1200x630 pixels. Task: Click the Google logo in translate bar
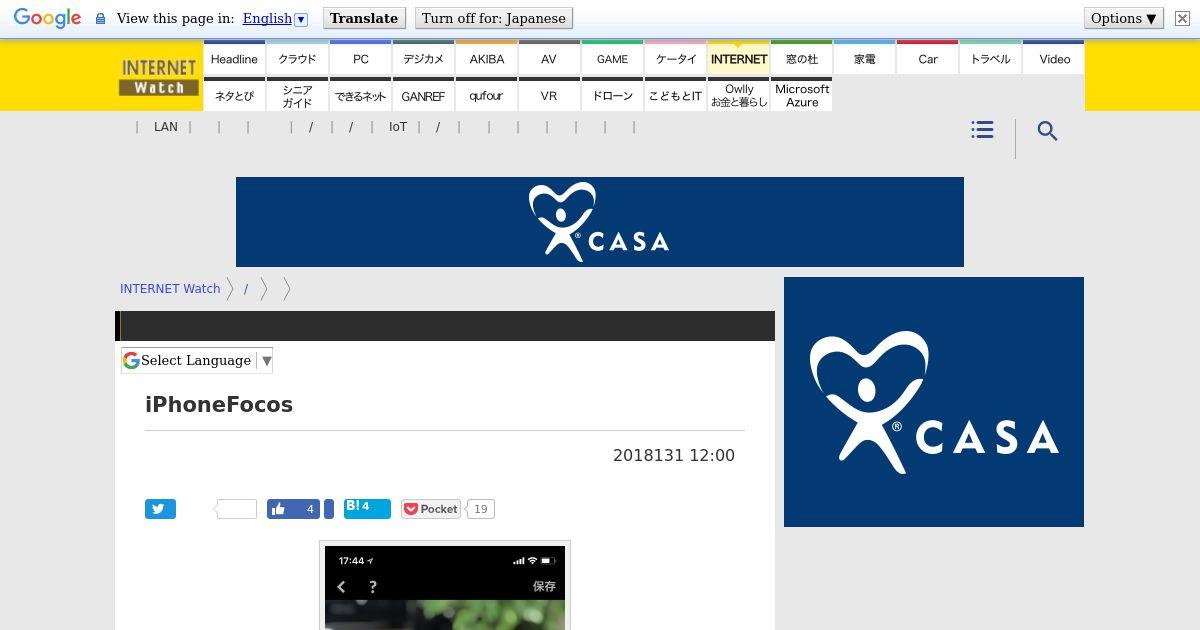click(47, 19)
